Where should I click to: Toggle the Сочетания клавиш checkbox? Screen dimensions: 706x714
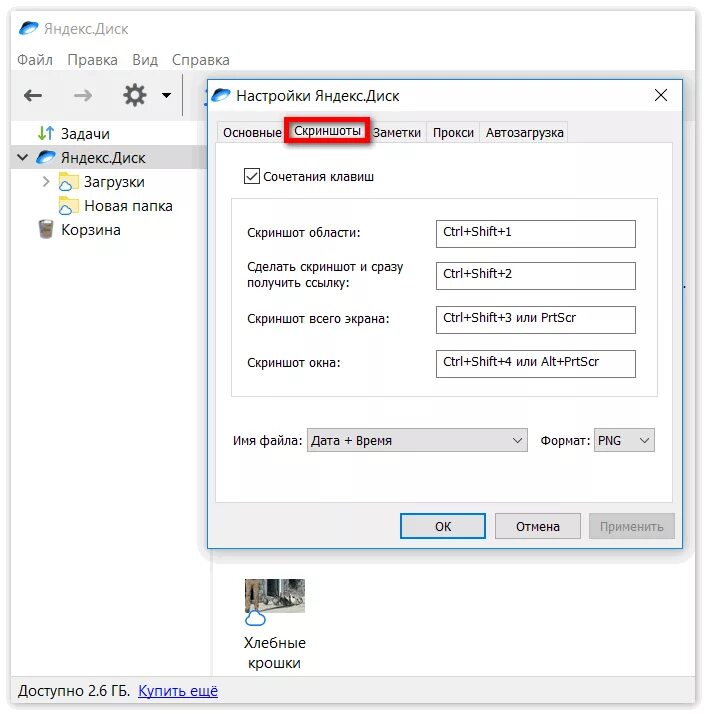[252, 176]
